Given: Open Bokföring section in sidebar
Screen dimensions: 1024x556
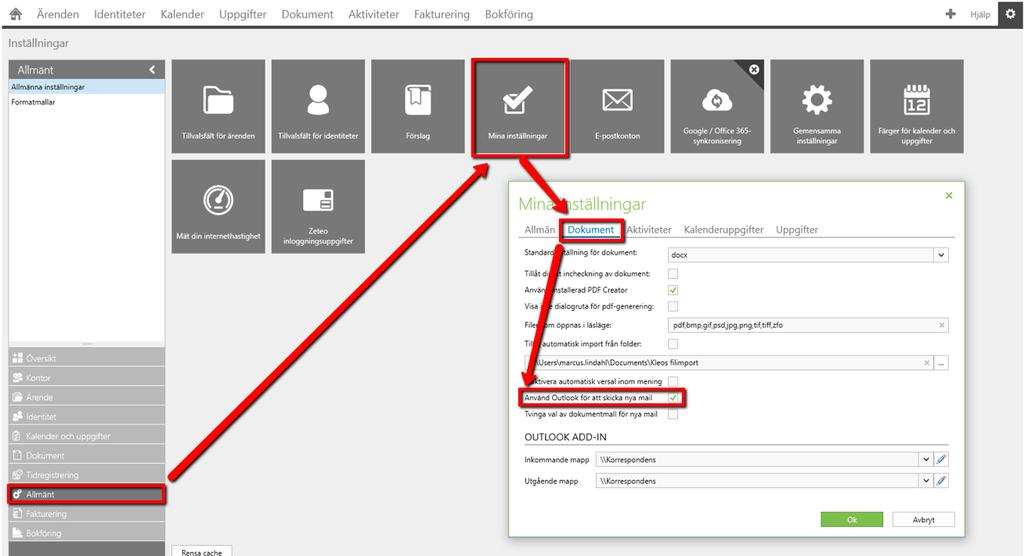Looking at the screenshot, I should [86, 533].
